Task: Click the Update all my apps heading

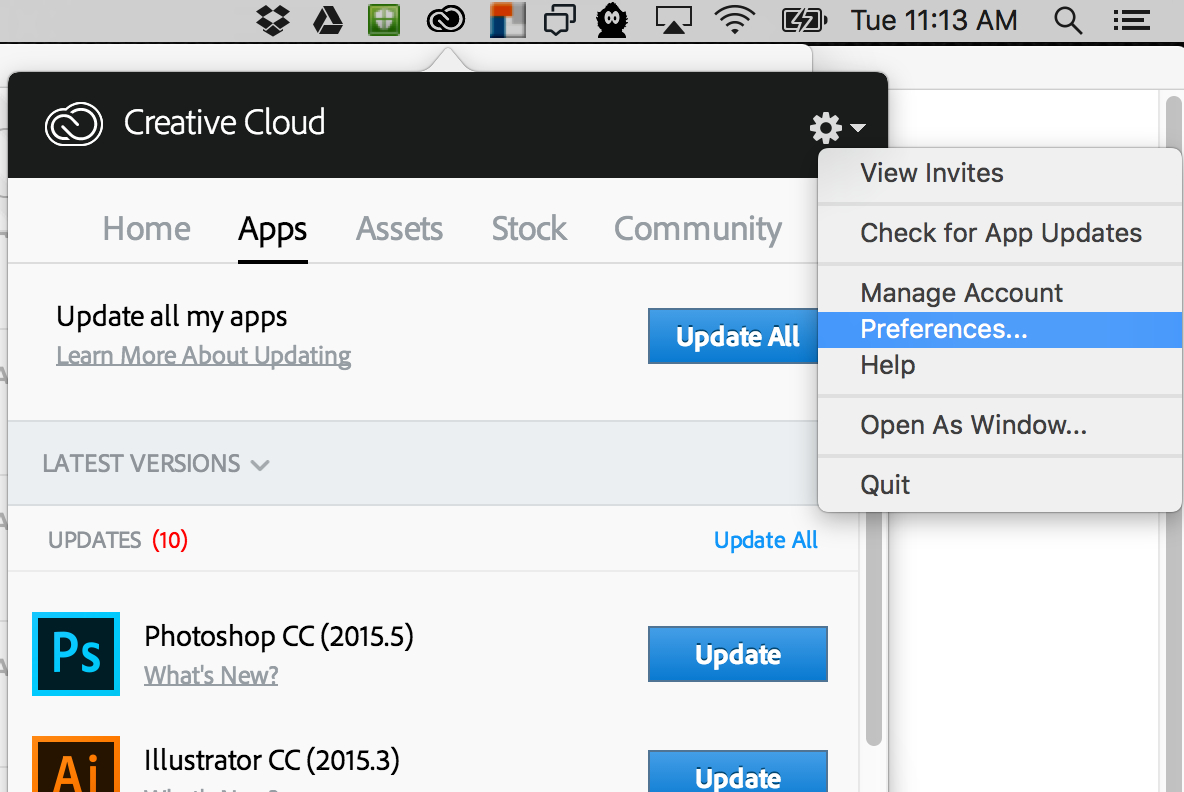Action: tap(171, 316)
